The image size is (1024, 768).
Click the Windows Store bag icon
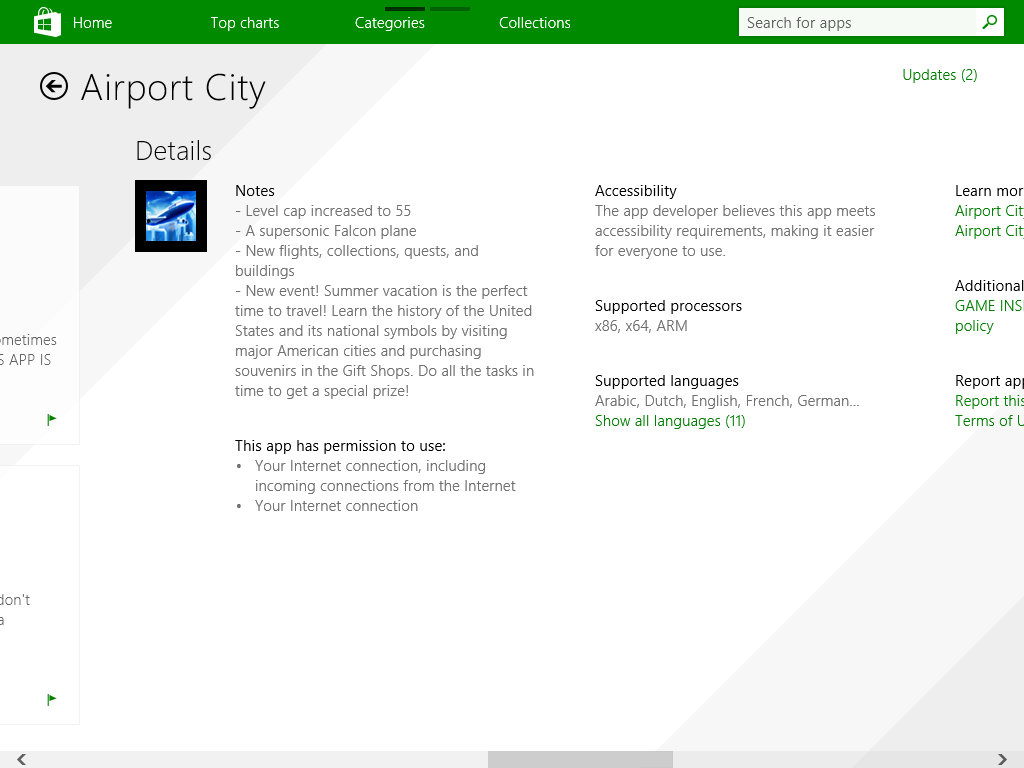(47, 22)
